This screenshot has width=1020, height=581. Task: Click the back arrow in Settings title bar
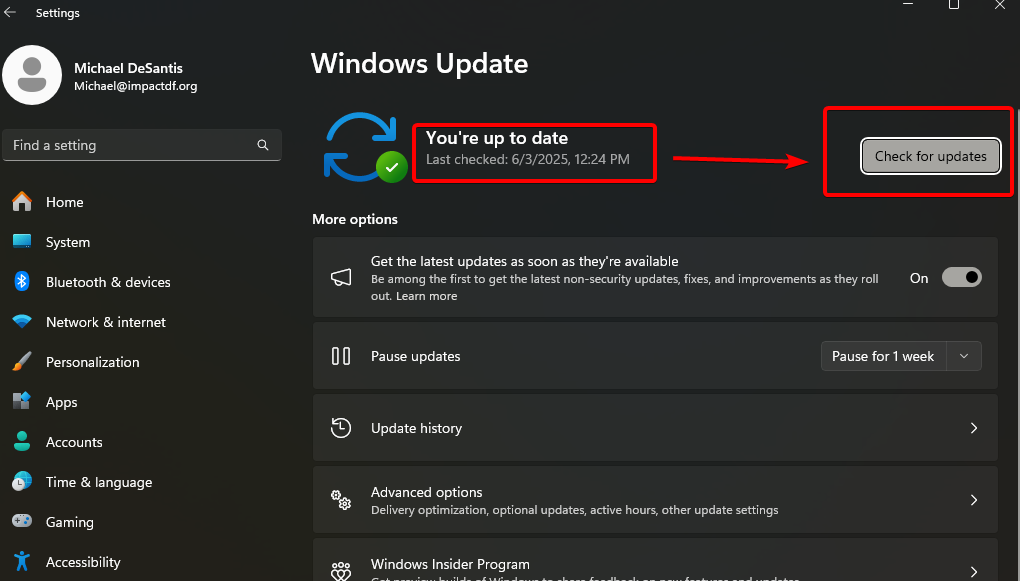(10, 12)
